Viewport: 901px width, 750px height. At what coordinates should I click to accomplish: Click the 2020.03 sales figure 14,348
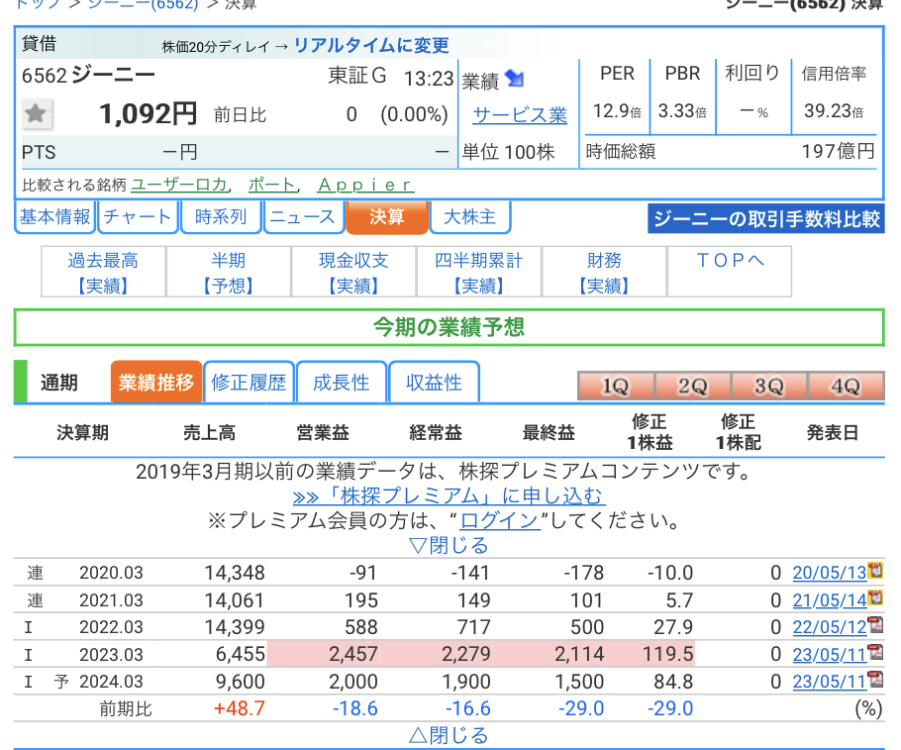point(235,572)
